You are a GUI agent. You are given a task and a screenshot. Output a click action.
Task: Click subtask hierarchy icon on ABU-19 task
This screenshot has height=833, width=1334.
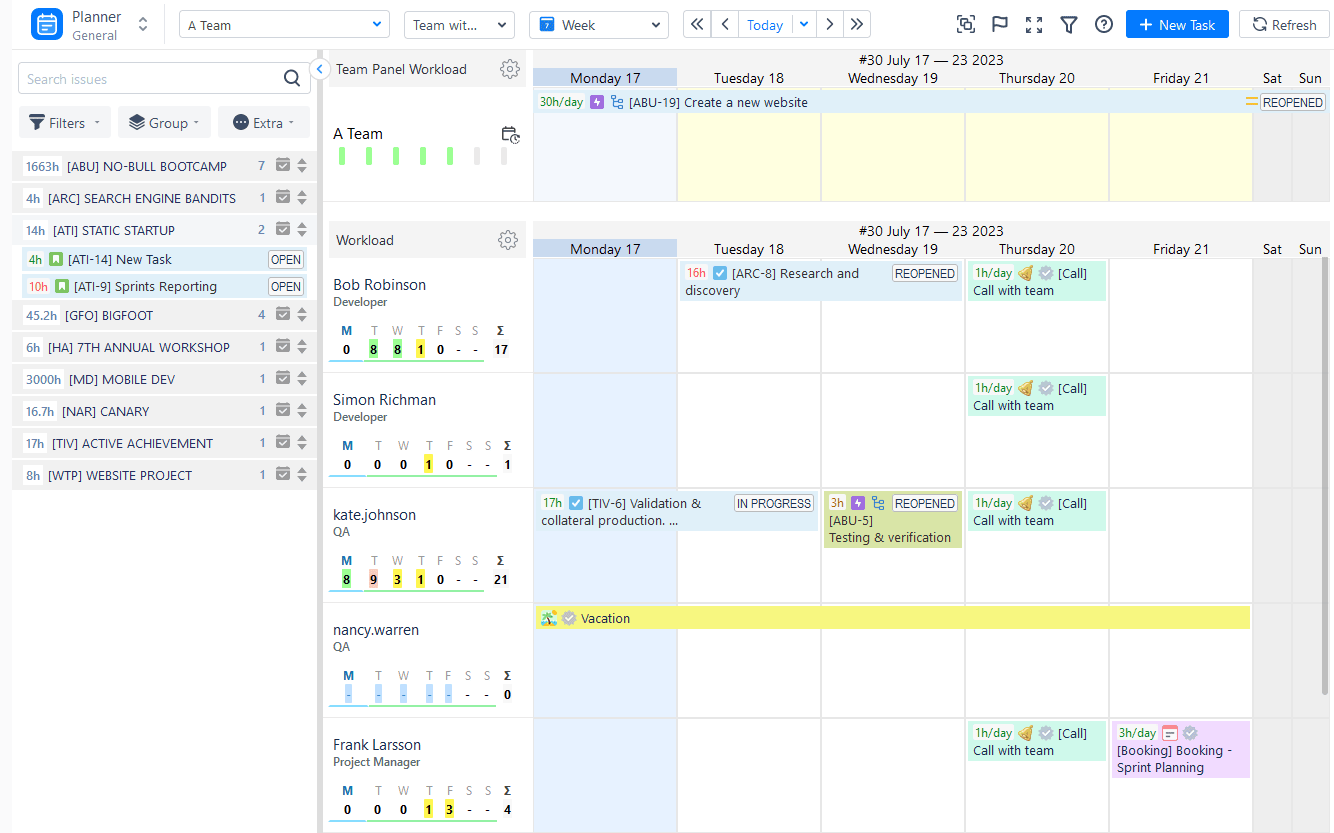[x=617, y=102]
